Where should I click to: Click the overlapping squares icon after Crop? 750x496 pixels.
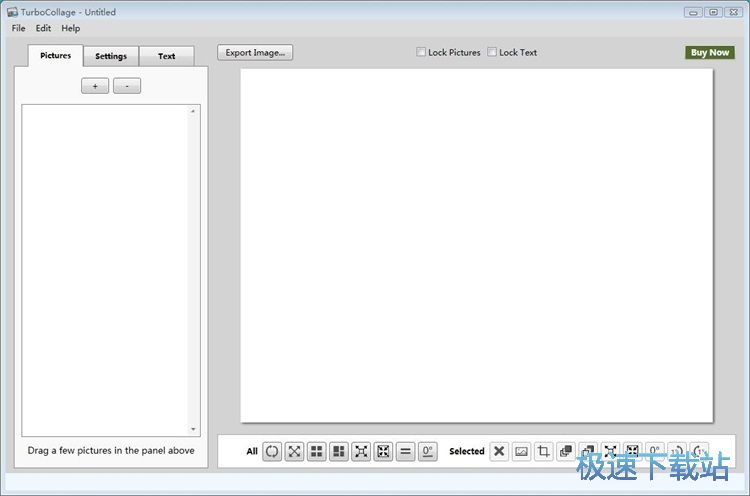[566, 451]
